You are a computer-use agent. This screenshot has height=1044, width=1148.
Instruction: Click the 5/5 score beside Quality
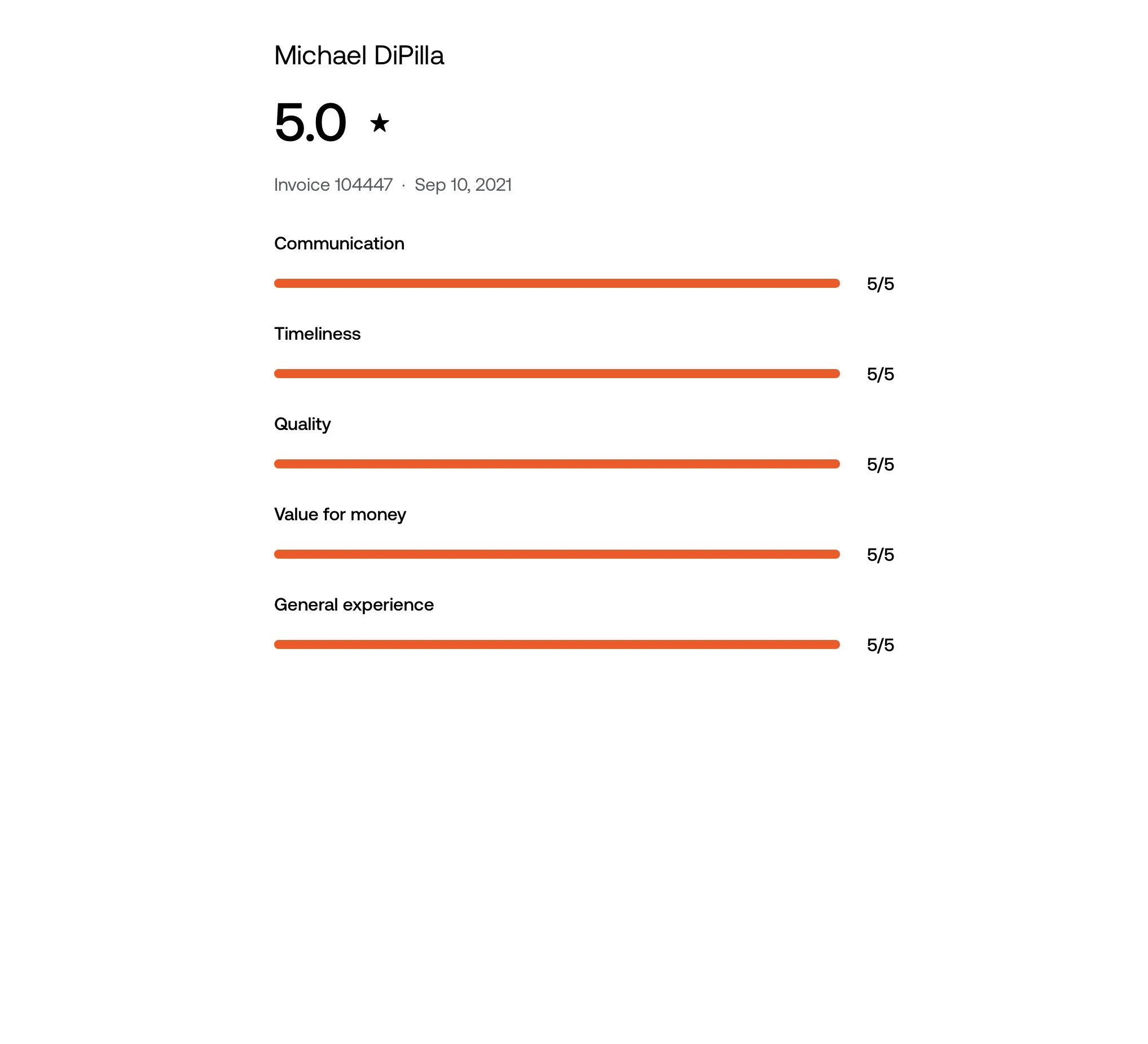881,465
